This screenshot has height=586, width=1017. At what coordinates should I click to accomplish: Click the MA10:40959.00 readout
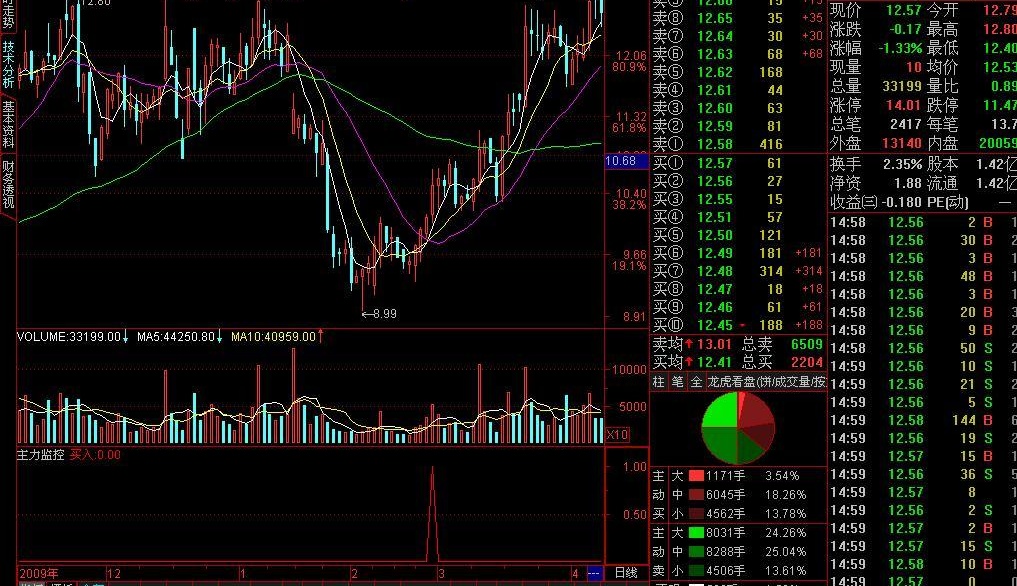pyautogui.click(x=277, y=337)
